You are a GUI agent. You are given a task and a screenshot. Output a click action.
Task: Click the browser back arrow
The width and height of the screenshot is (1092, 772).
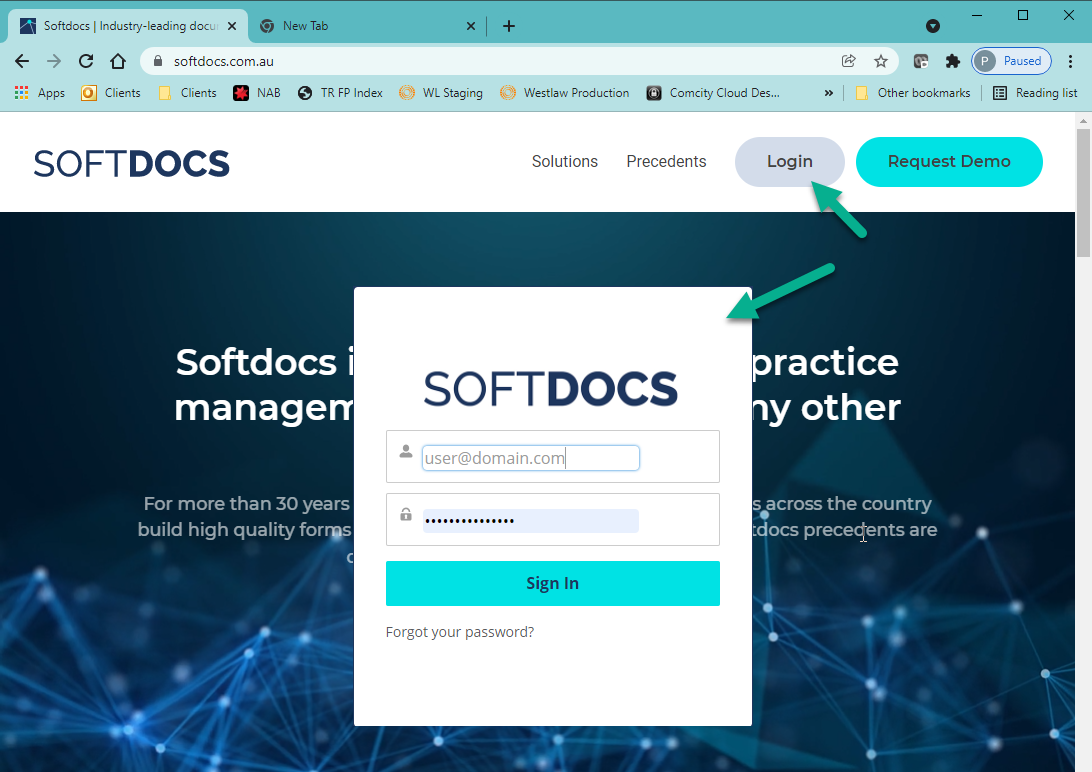point(22,61)
